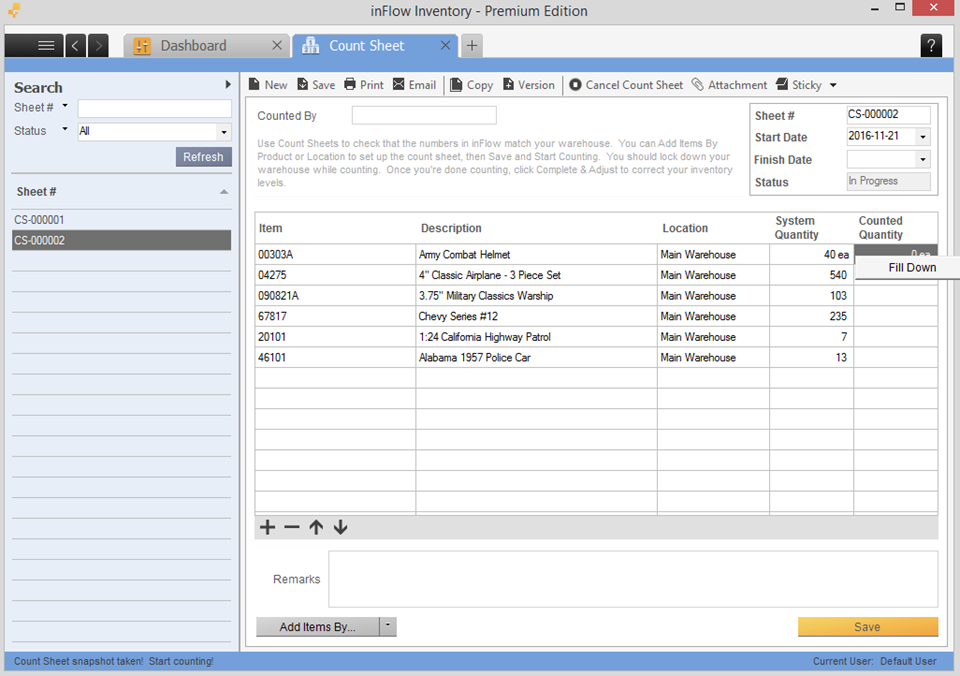
Task: Click the Sticky note button
Action: (799, 85)
